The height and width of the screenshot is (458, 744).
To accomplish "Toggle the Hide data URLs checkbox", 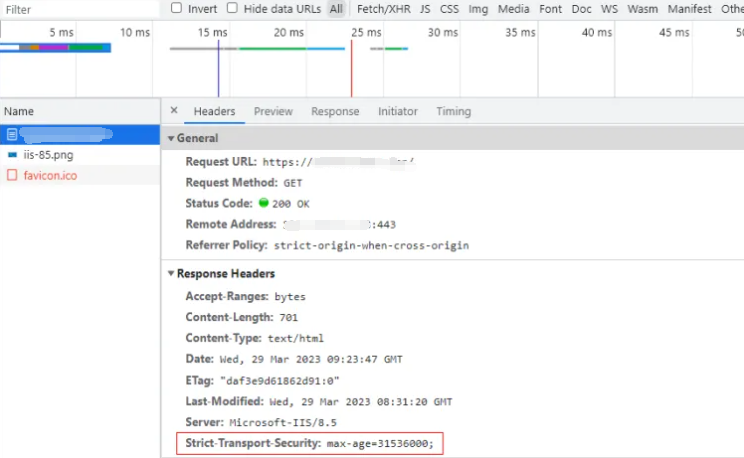I will click(x=233, y=8).
